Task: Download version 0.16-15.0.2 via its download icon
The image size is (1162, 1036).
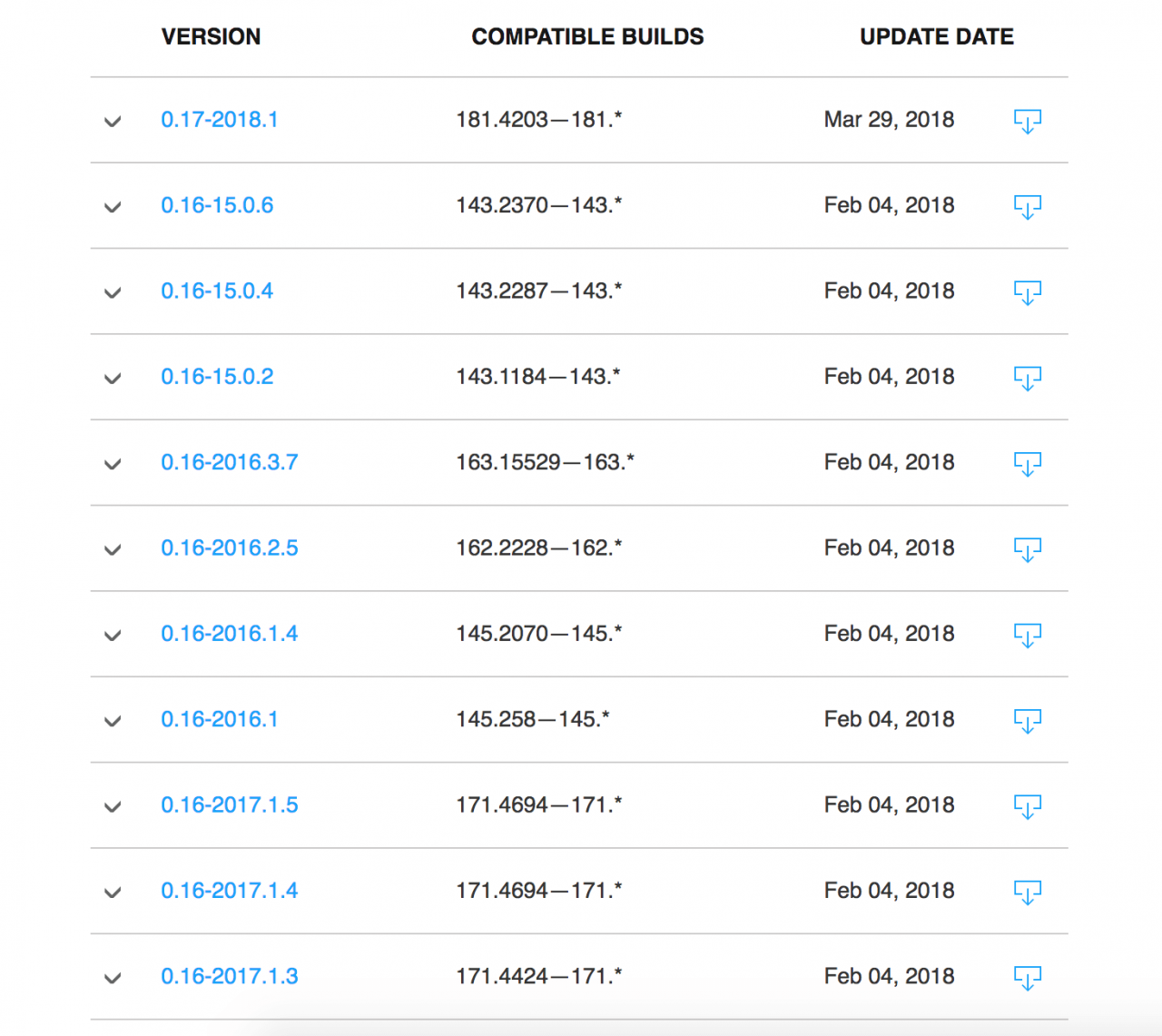Action: (1027, 378)
